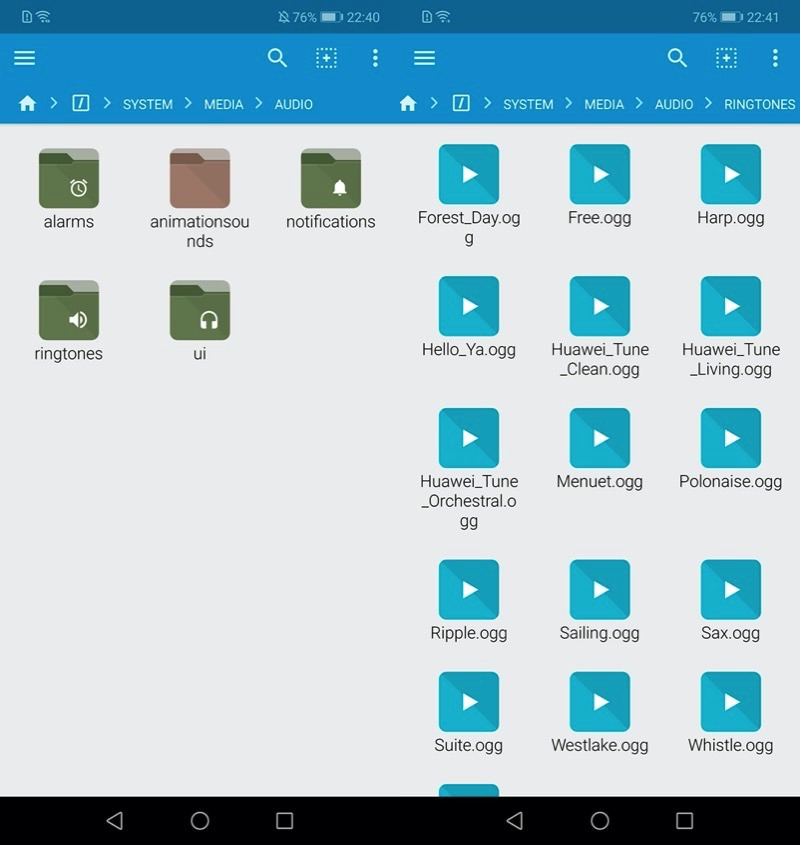Open the three-dot overflow menu on audio folder screen
The width and height of the screenshot is (800, 845).
[375, 58]
